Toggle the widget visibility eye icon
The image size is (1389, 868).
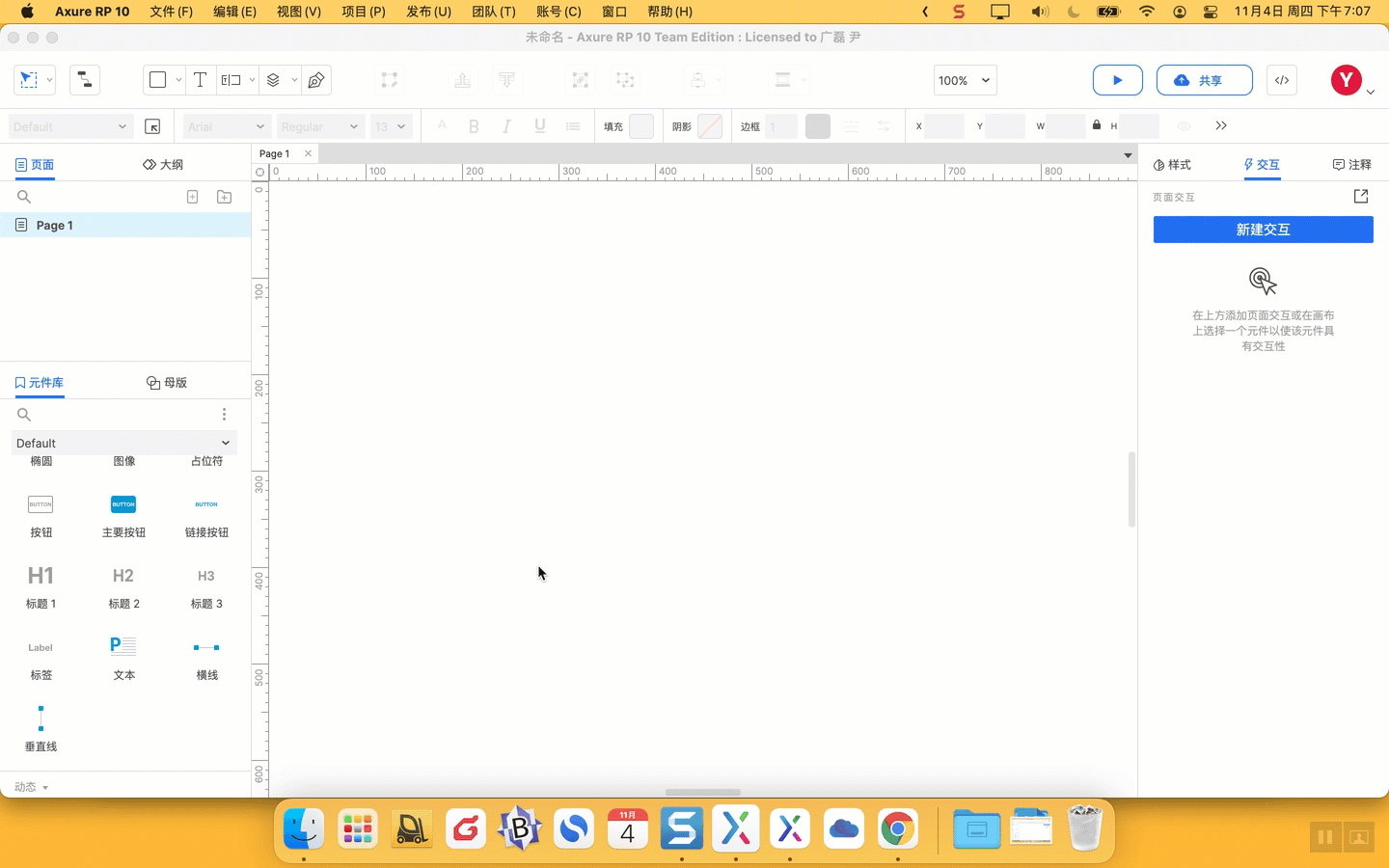pyautogui.click(x=1184, y=126)
